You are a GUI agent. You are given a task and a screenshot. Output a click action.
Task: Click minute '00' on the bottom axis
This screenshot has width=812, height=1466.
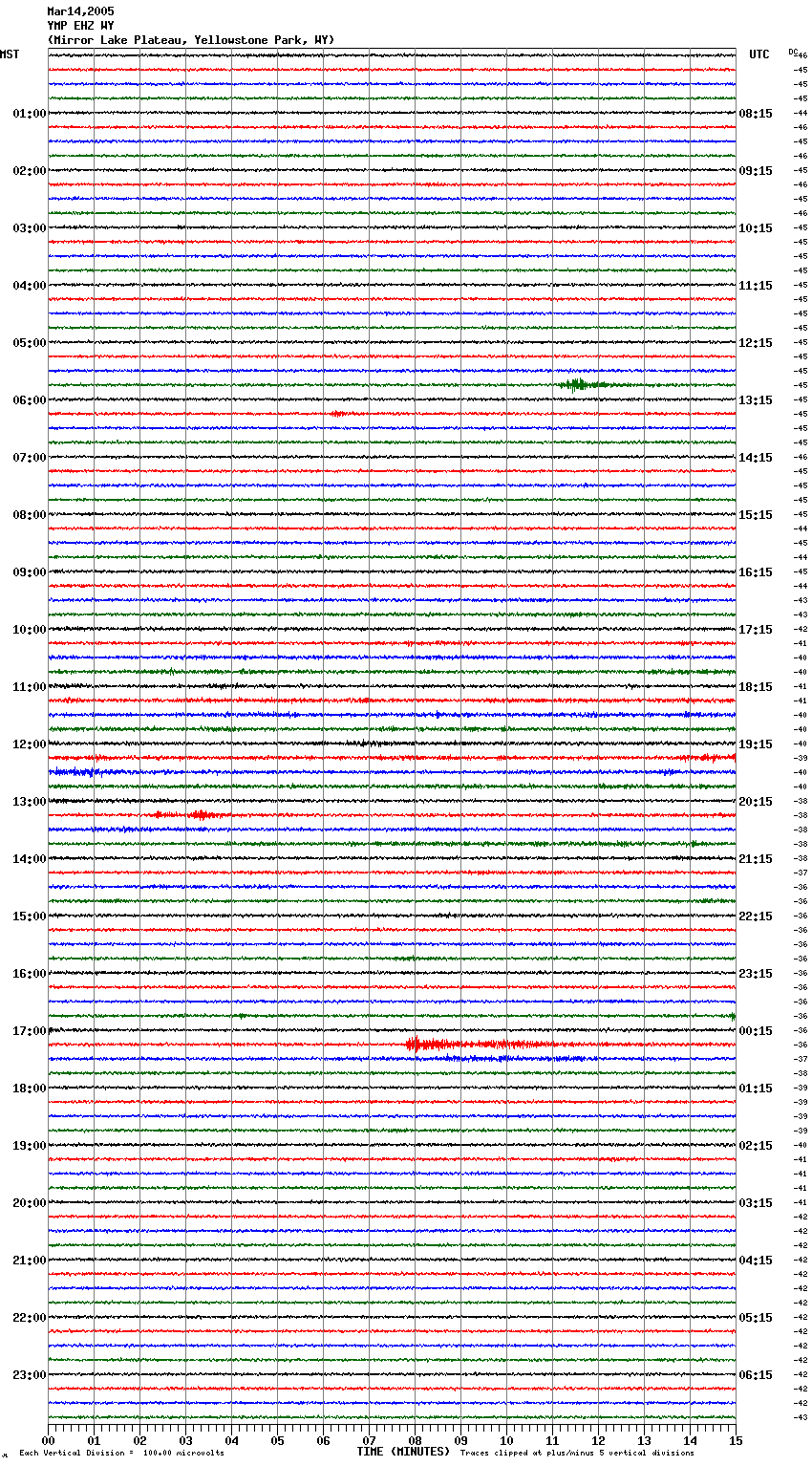[49, 1441]
